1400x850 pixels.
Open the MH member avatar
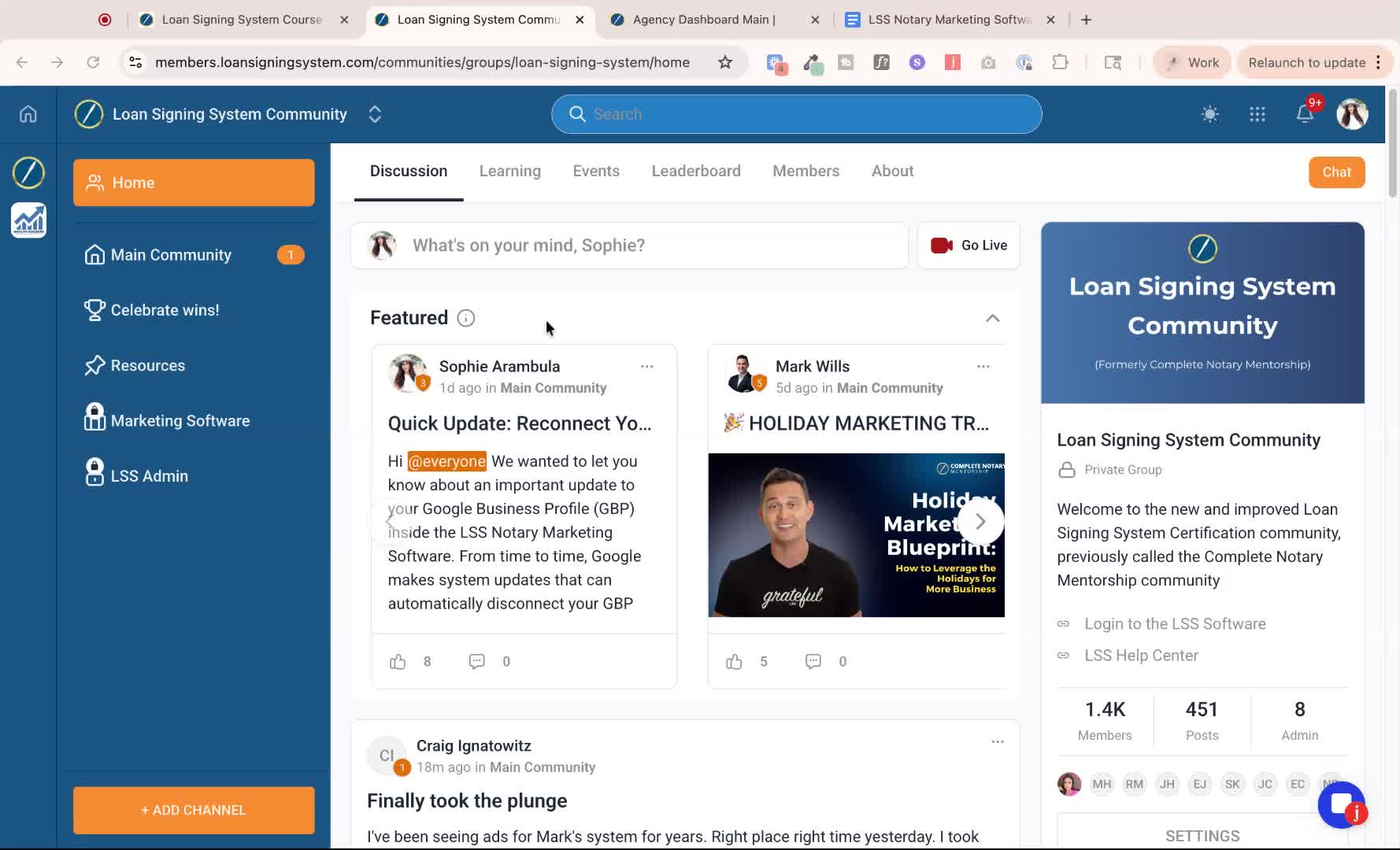pyautogui.click(x=1102, y=784)
